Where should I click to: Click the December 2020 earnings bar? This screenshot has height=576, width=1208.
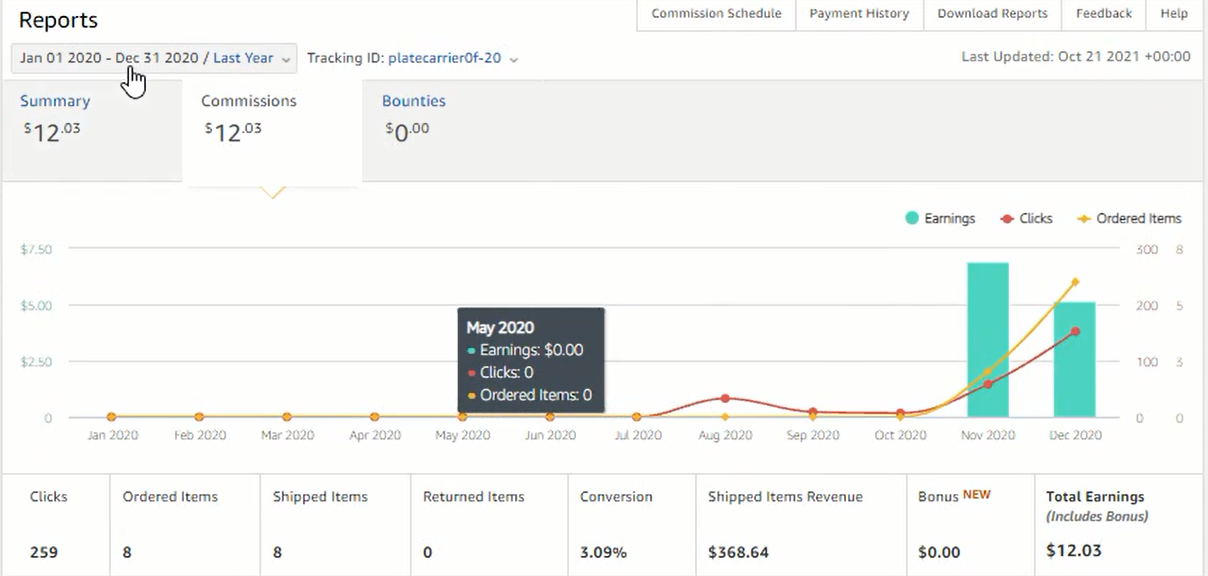pyautogui.click(x=1075, y=360)
